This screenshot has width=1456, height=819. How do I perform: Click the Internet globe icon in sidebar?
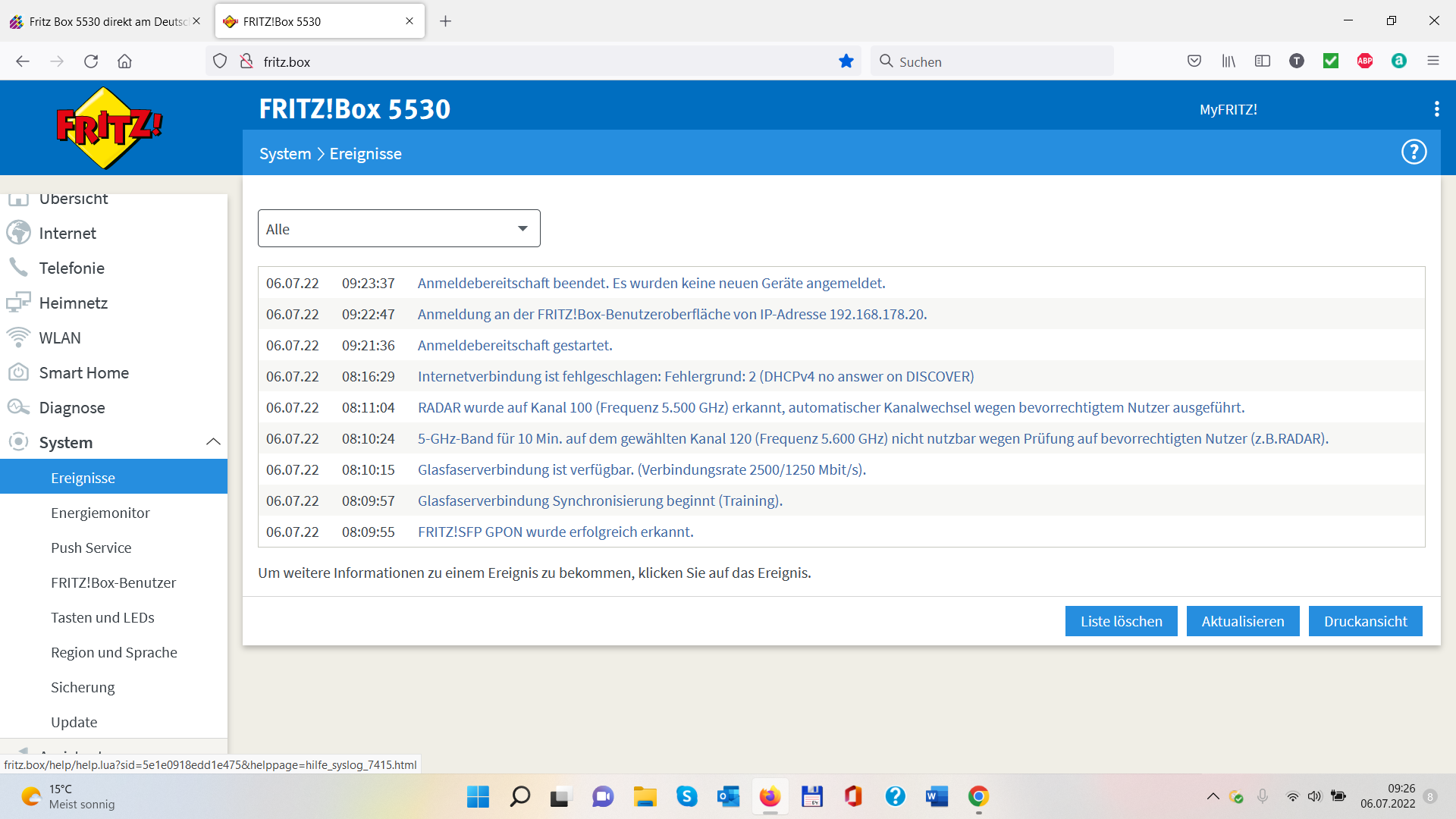tap(18, 233)
